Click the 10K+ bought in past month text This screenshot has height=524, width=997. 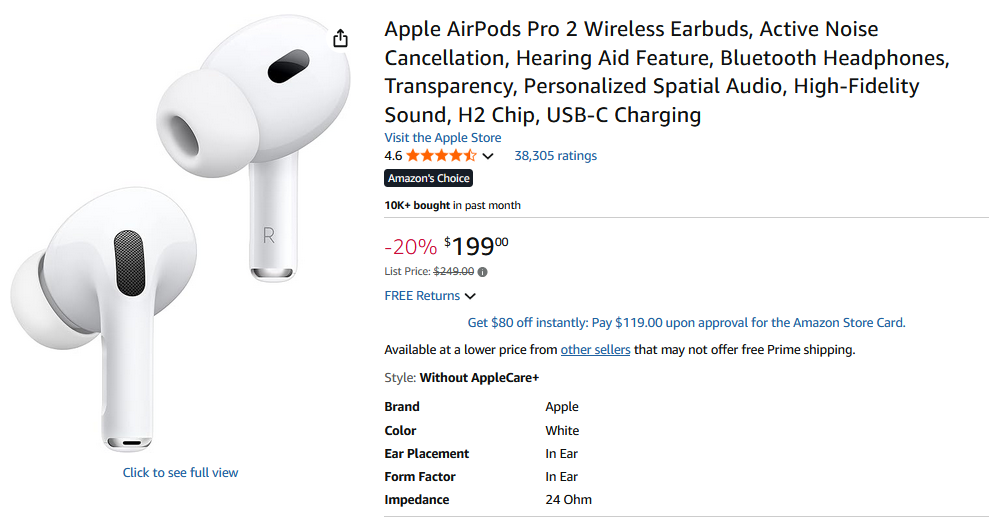[x=452, y=205]
